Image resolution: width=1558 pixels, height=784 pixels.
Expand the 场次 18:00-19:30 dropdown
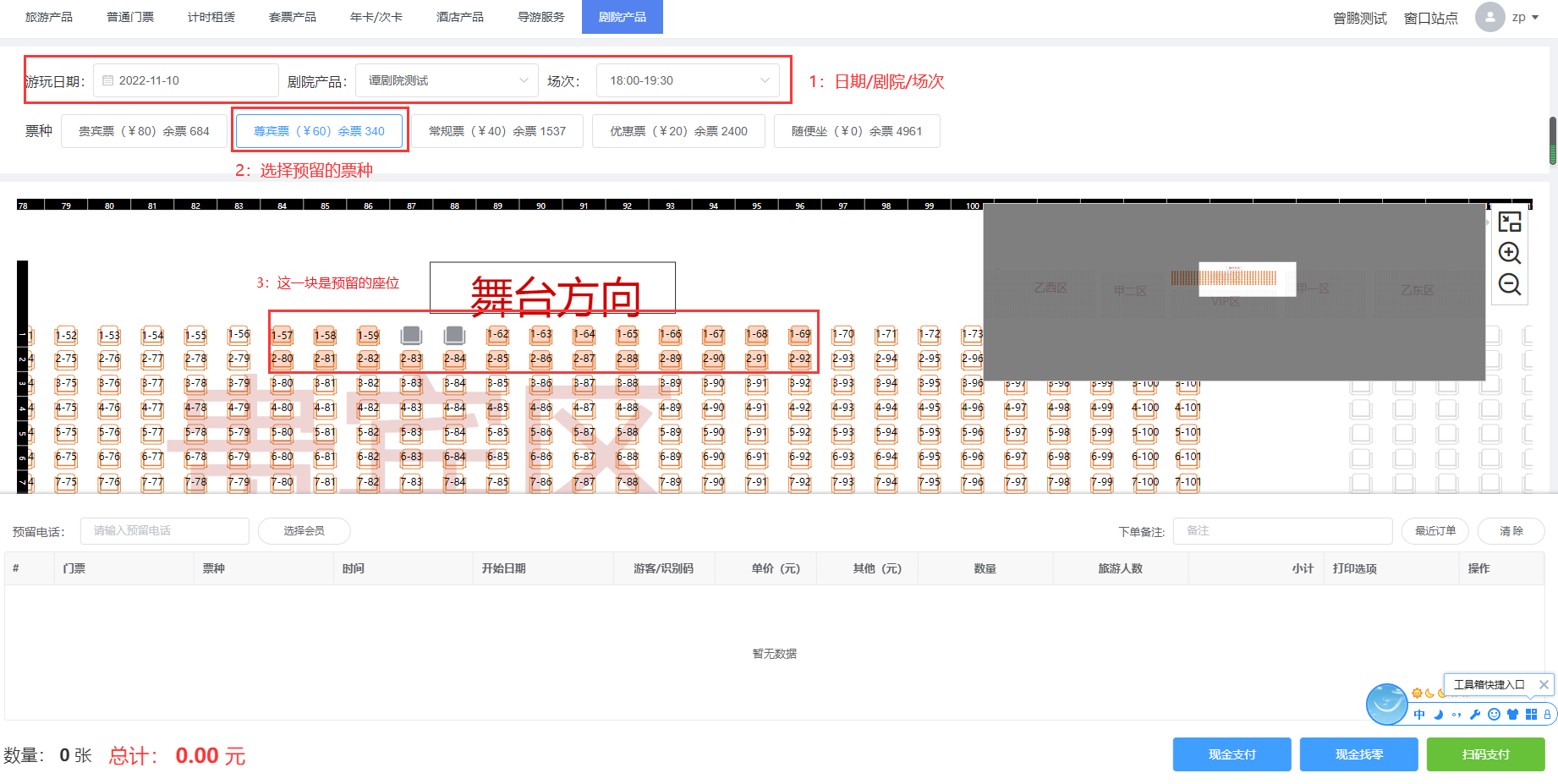coord(688,80)
